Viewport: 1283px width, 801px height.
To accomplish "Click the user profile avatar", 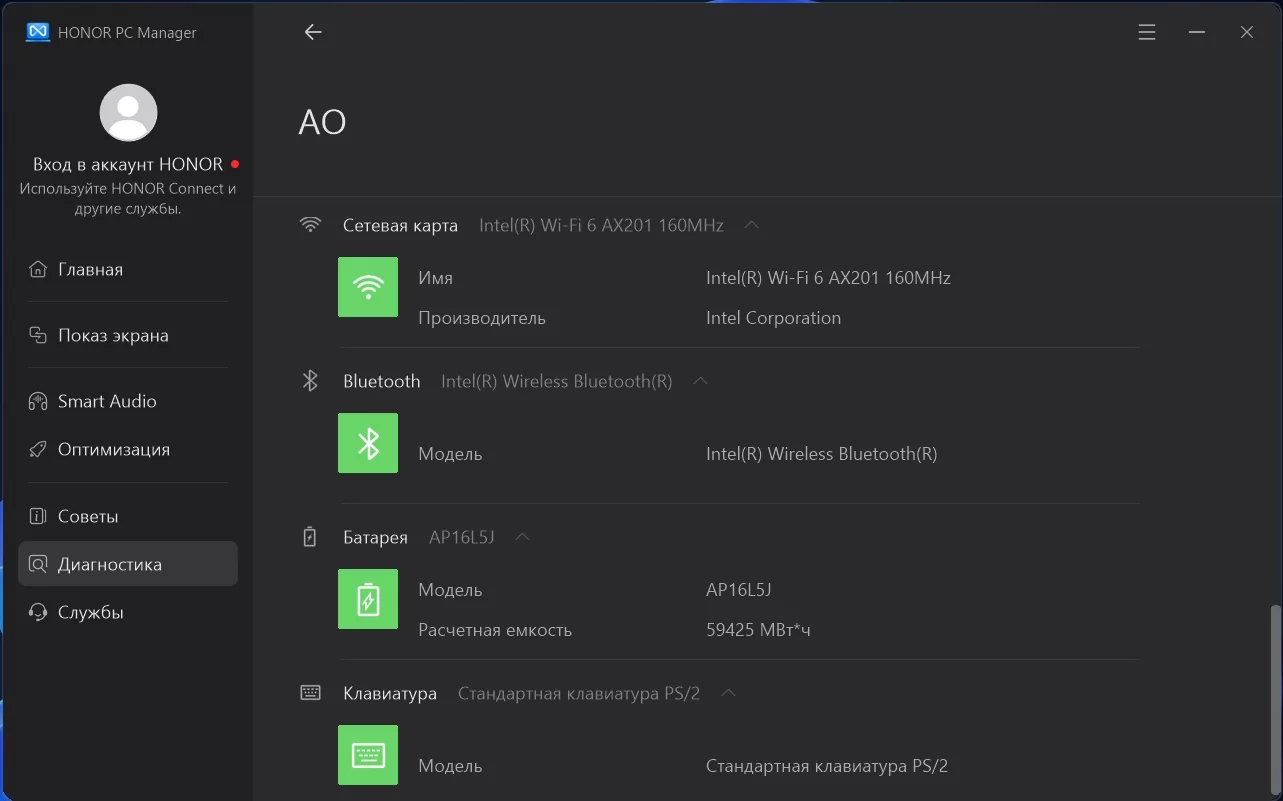I will pos(128,112).
